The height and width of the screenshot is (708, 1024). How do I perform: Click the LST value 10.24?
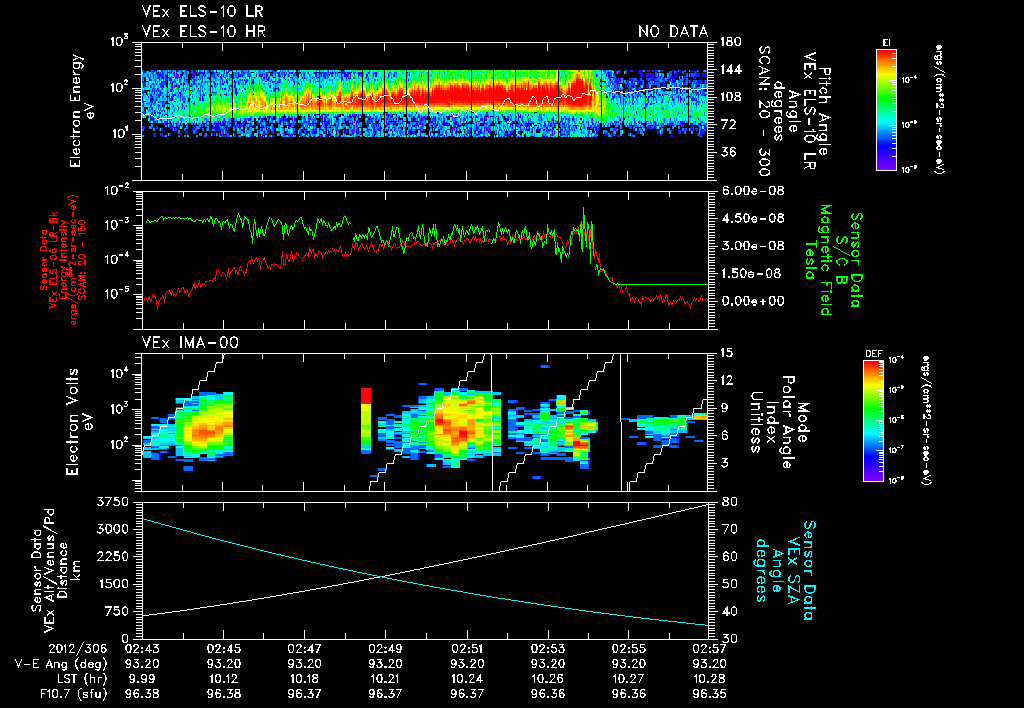point(466,679)
